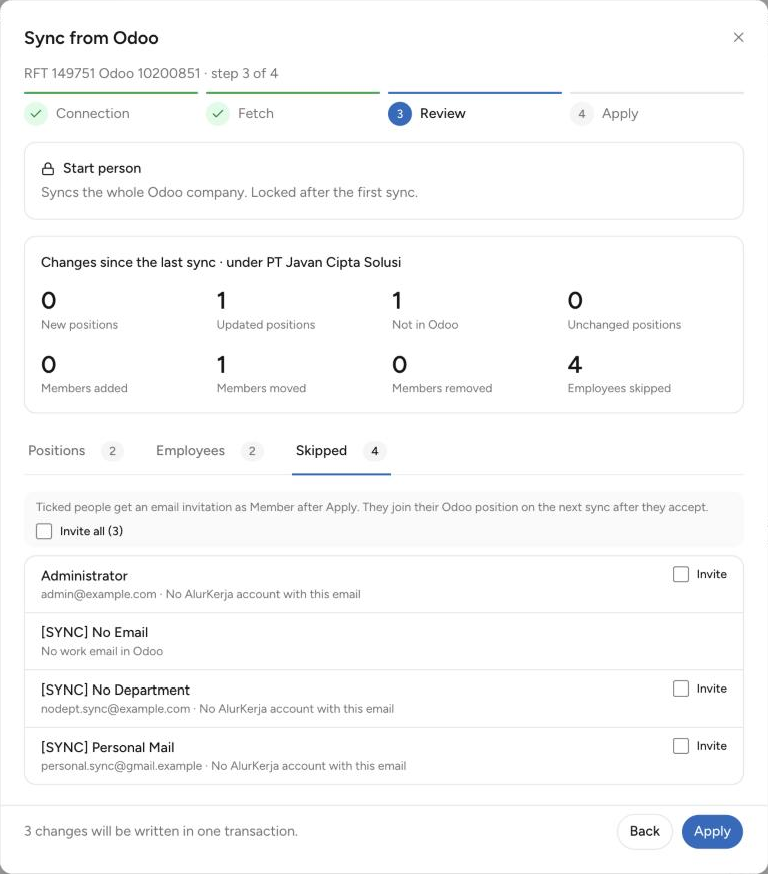Image resolution: width=768 pixels, height=874 pixels.
Task: Click the [SYNC] No Department row name
Action: 115,690
